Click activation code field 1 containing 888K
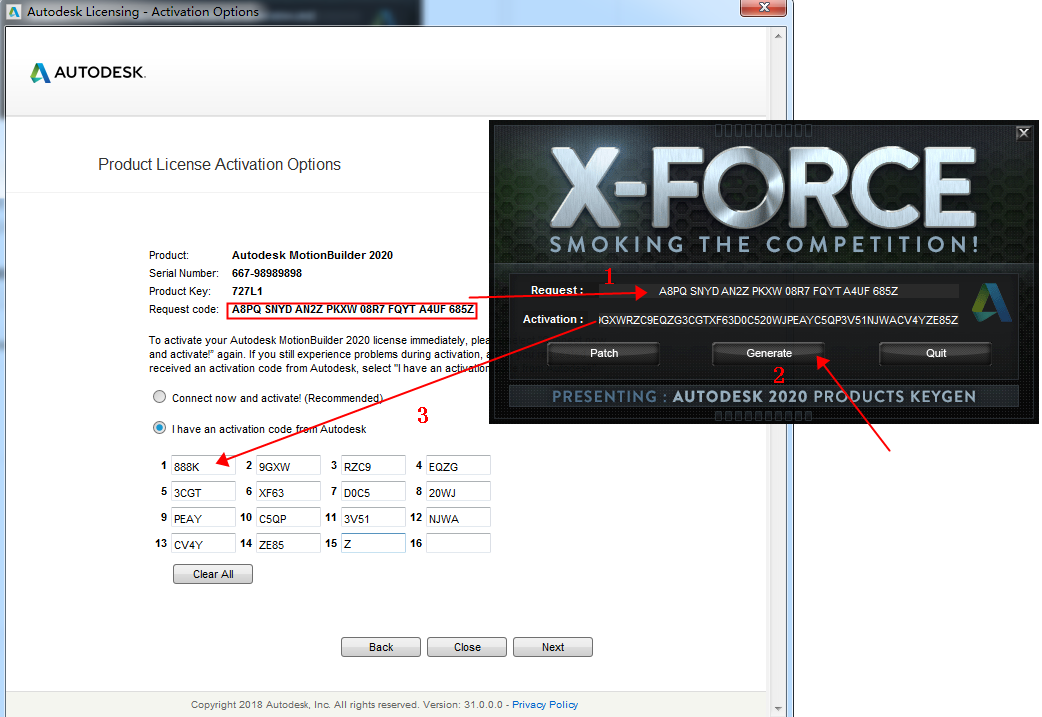The height and width of the screenshot is (717, 1042). pos(203,465)
